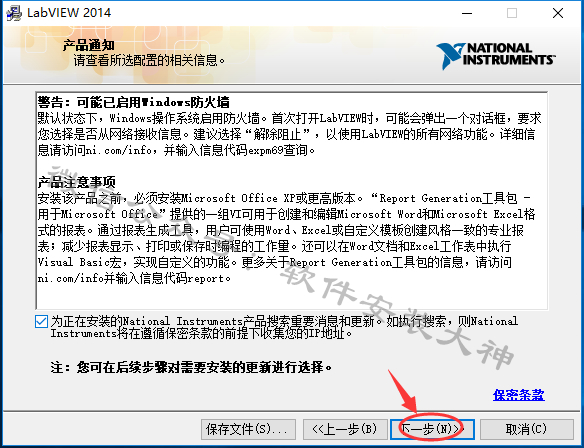The height and width of the screenshot is (448, 584).
Task: Click the National Instruments eagle emblem
Action: 450,56
